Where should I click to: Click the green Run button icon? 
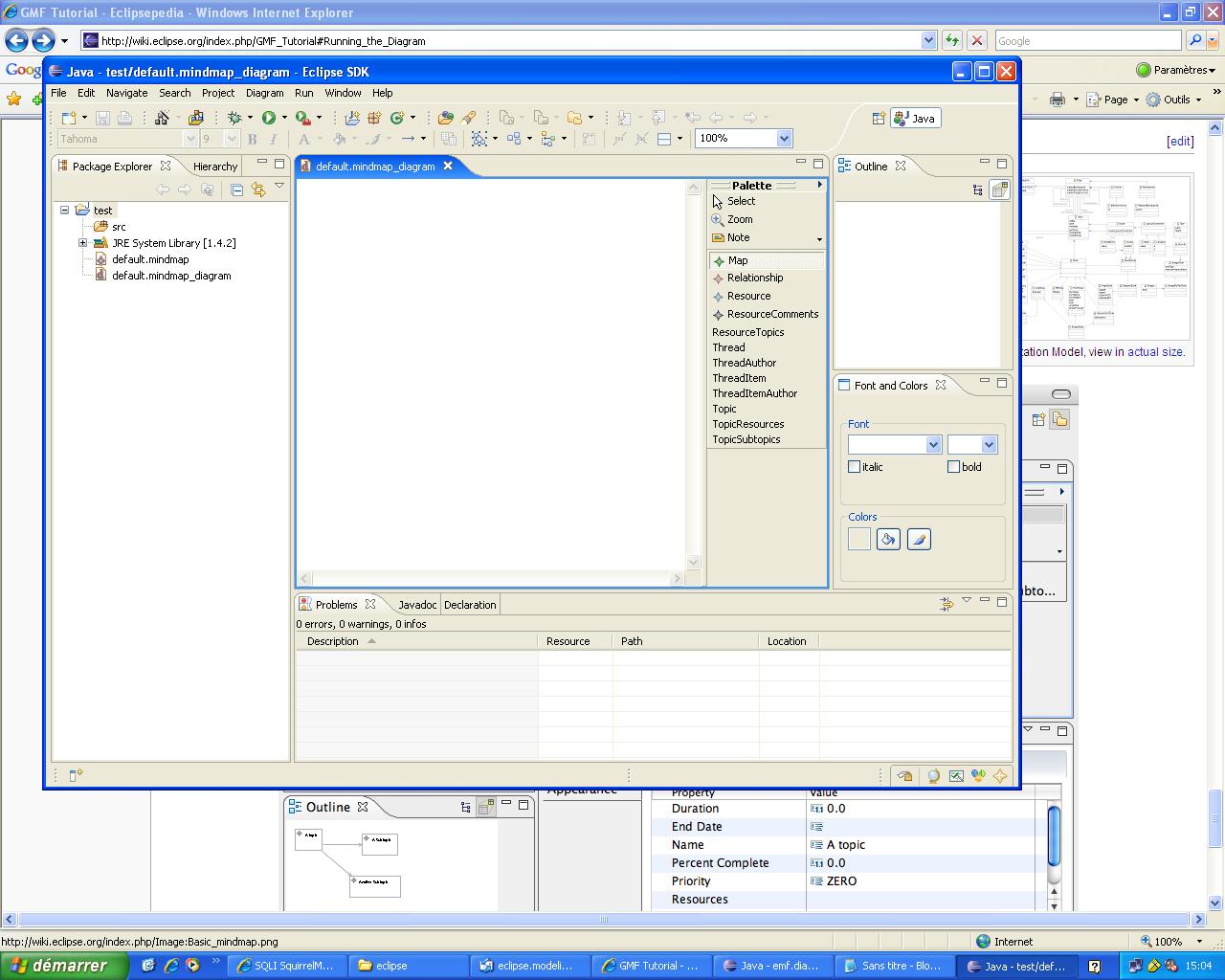(269, 118)
